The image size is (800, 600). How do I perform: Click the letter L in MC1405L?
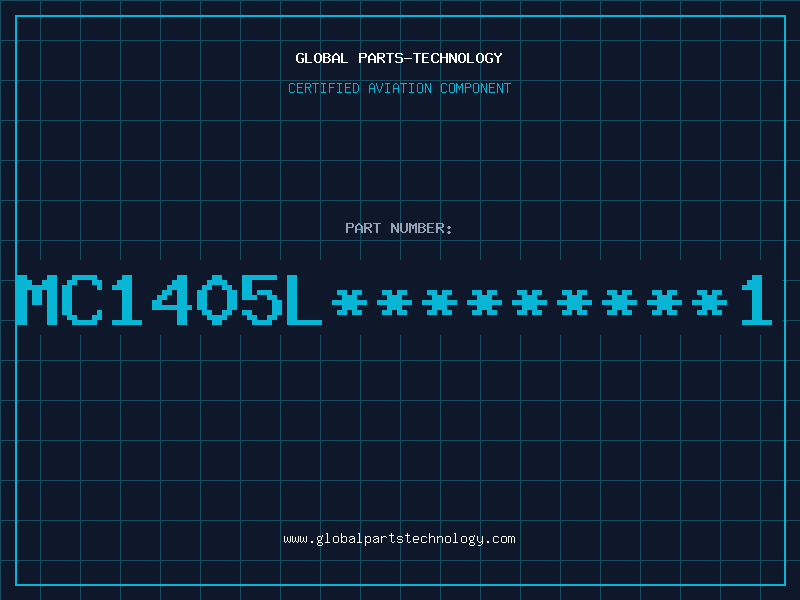[304, 300]
